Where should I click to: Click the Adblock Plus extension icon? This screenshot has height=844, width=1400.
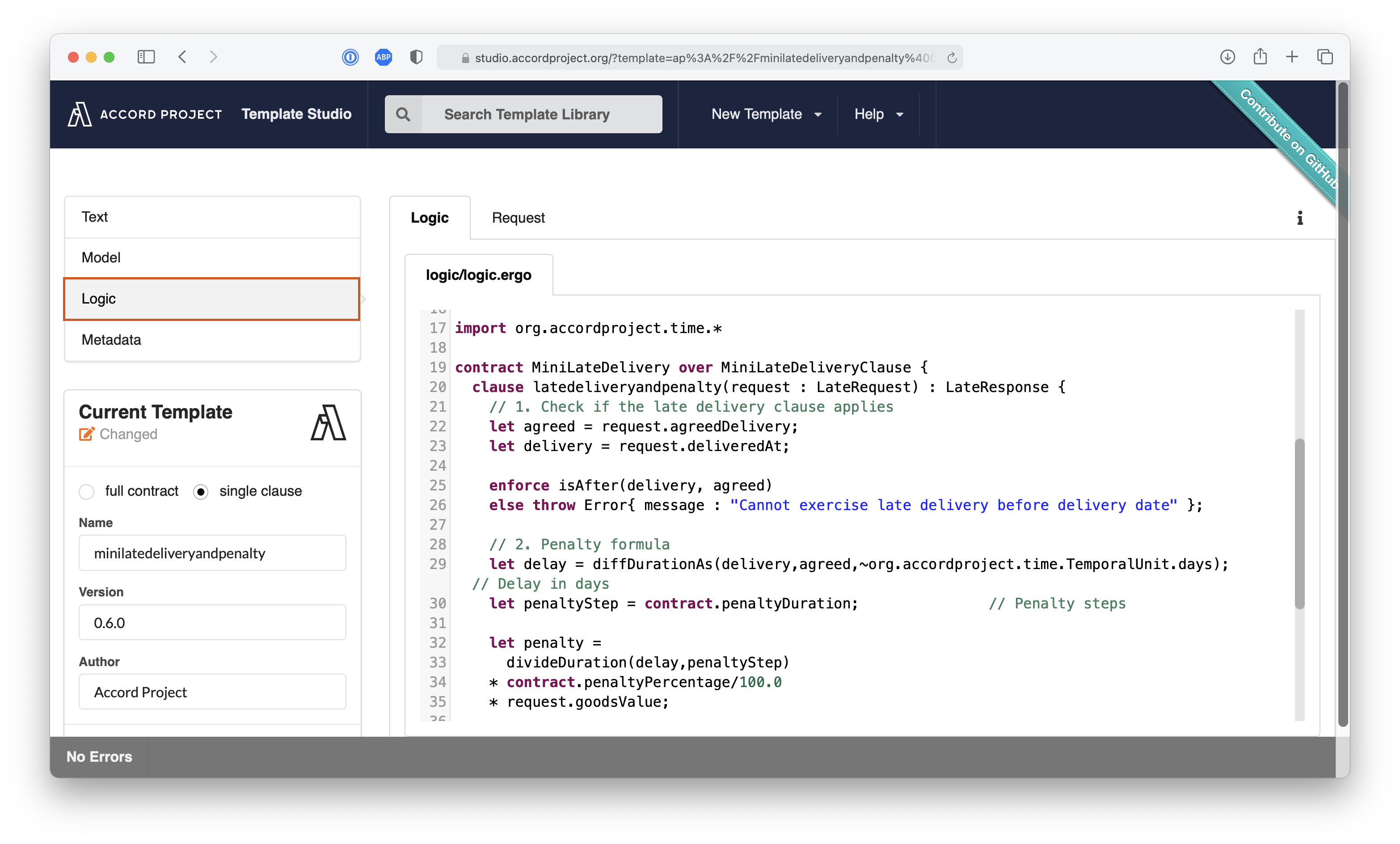[384, 57]
